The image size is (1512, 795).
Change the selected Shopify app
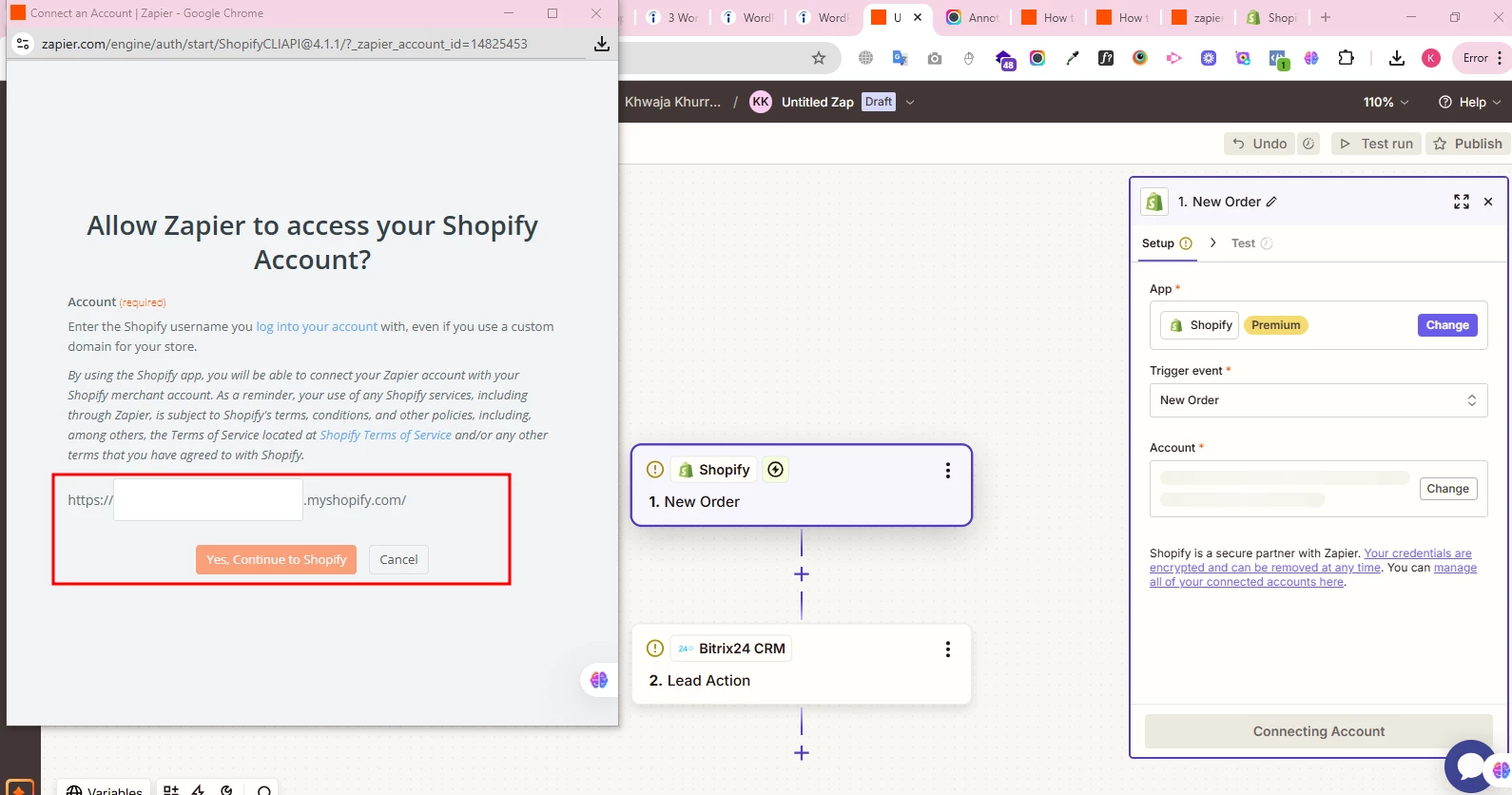tap(1447, 325)
